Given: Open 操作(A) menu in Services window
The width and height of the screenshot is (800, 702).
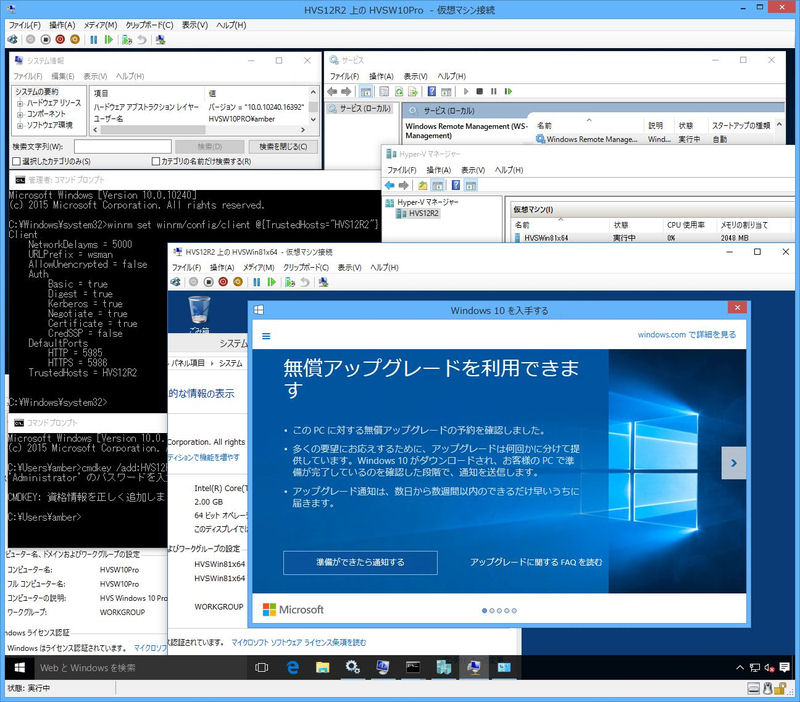Looking at the screenshot, I should (382, 76).
